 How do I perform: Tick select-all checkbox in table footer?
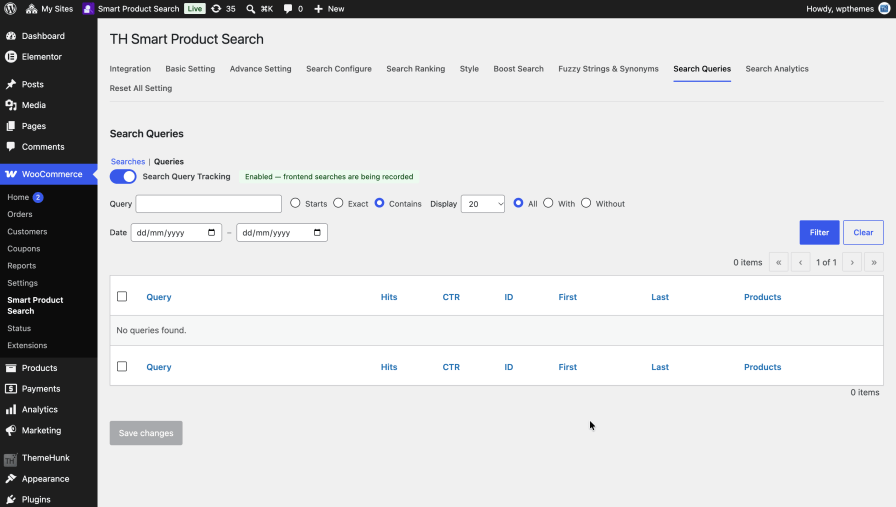tap(122, 366)
